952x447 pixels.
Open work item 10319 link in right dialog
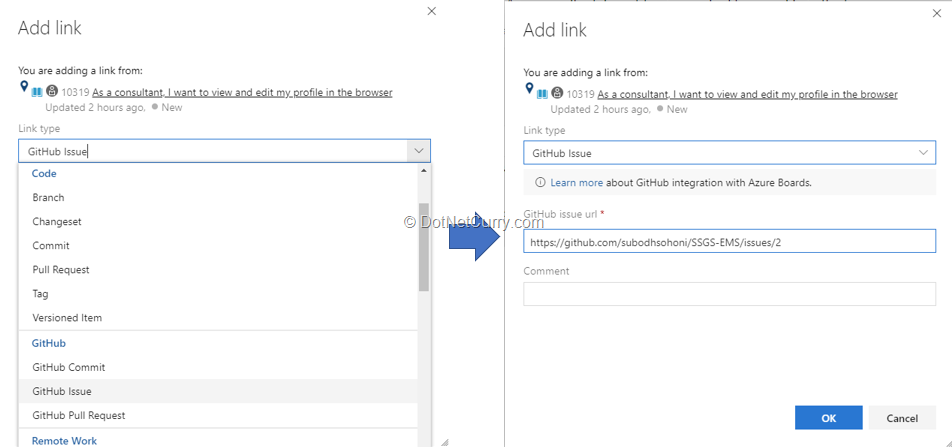[747, 94]
